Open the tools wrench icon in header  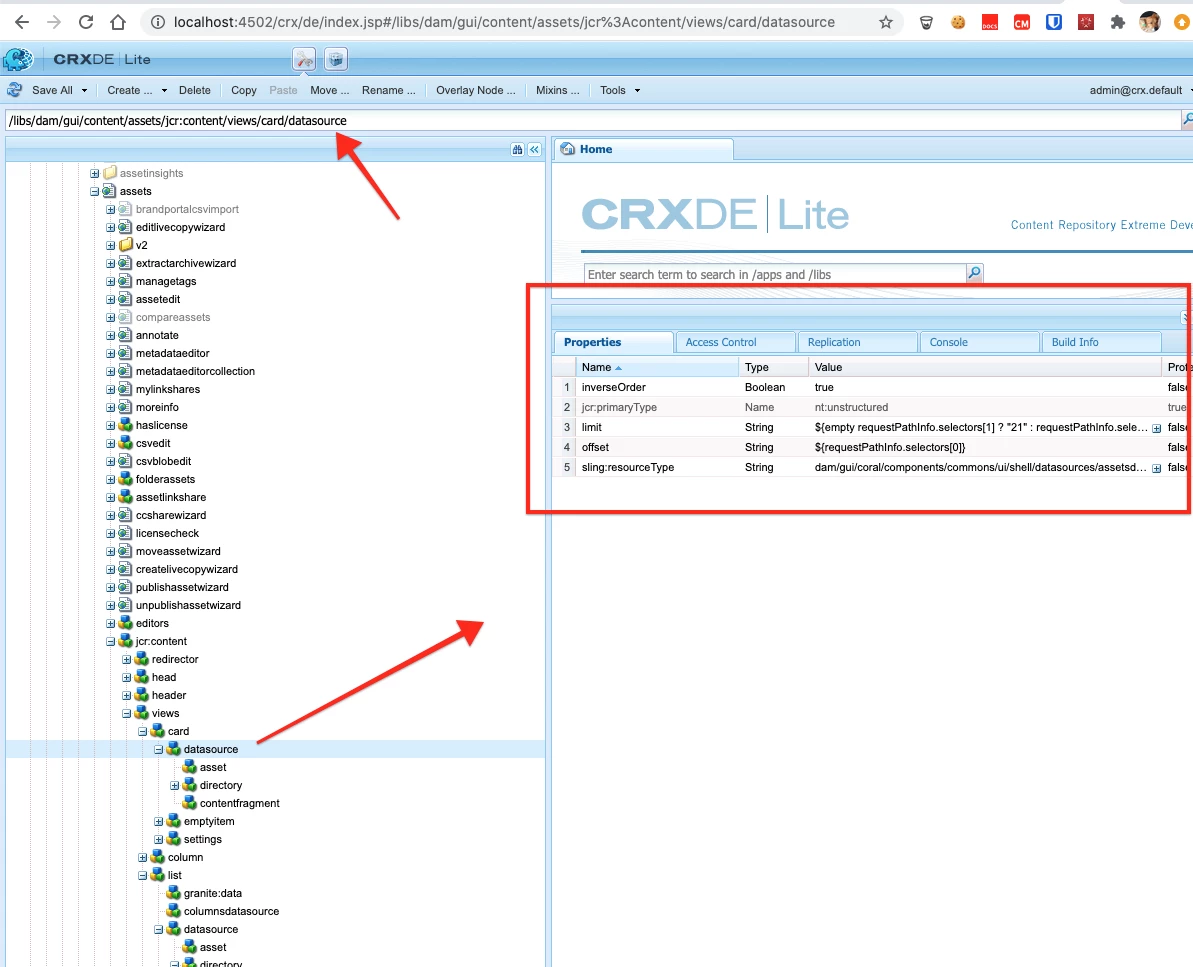pyautogui.click(x=304, y=59)
